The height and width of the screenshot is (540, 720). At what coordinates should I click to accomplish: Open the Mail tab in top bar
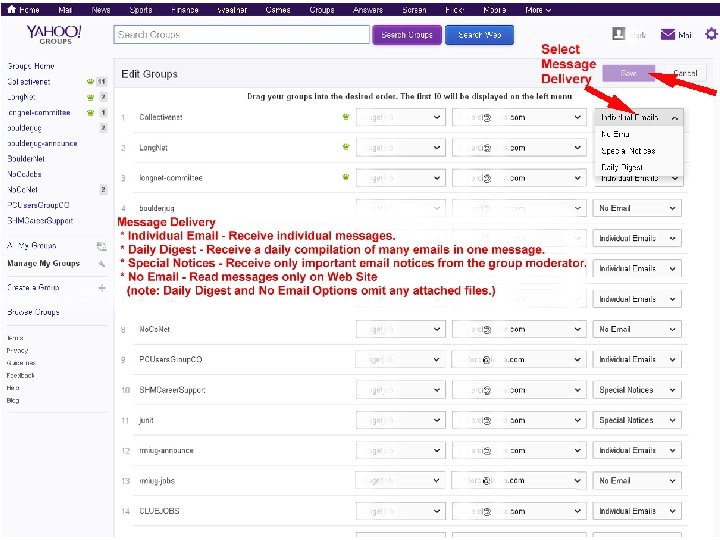coord(65,10)
